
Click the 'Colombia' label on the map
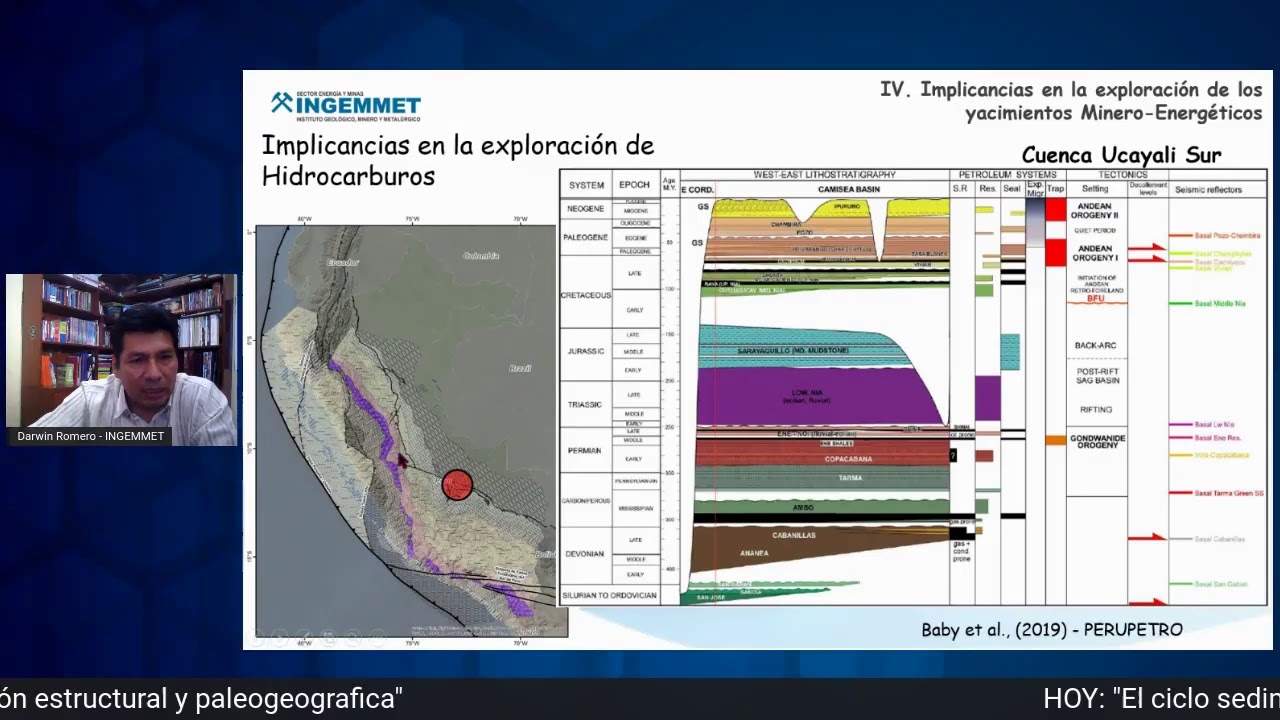481,256
